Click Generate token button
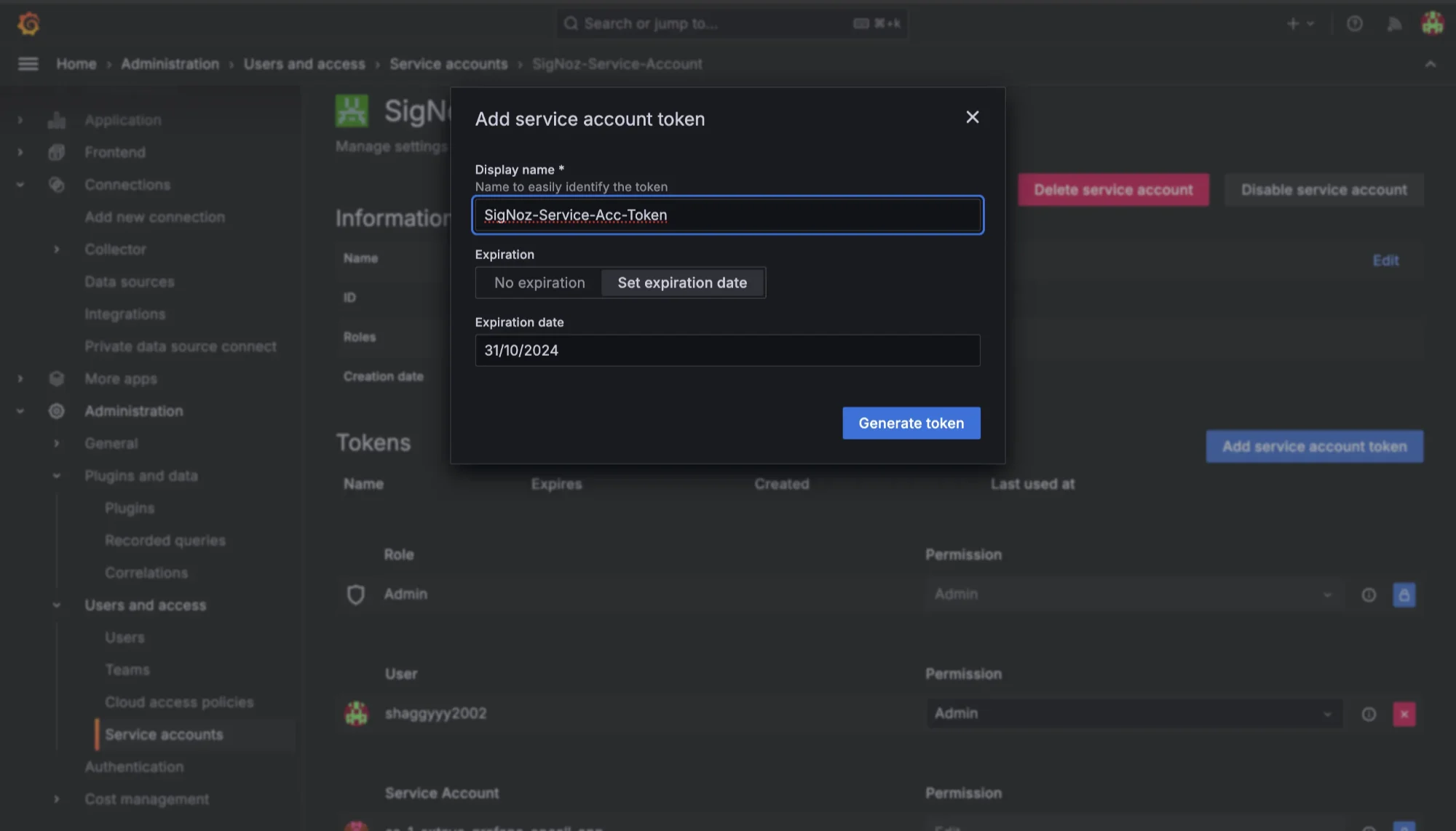Image resolution: width=1456 pixels, height=831 pixels. coord(911,423)
